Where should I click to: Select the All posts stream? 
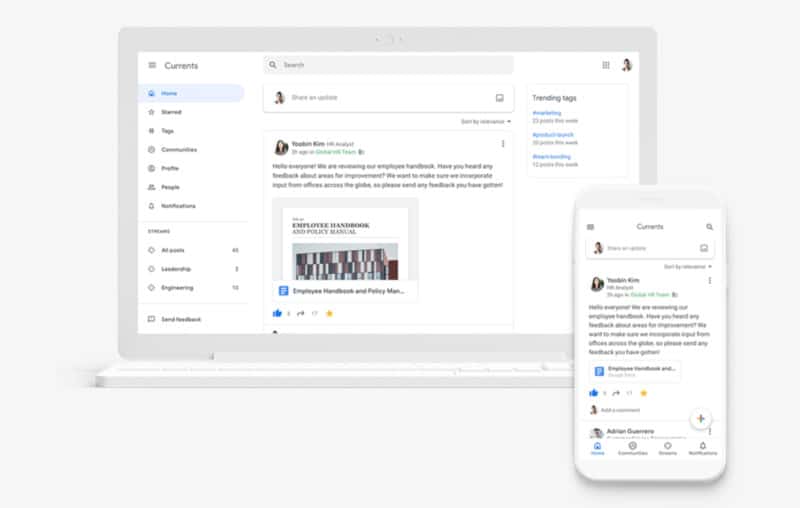point(191,250)
